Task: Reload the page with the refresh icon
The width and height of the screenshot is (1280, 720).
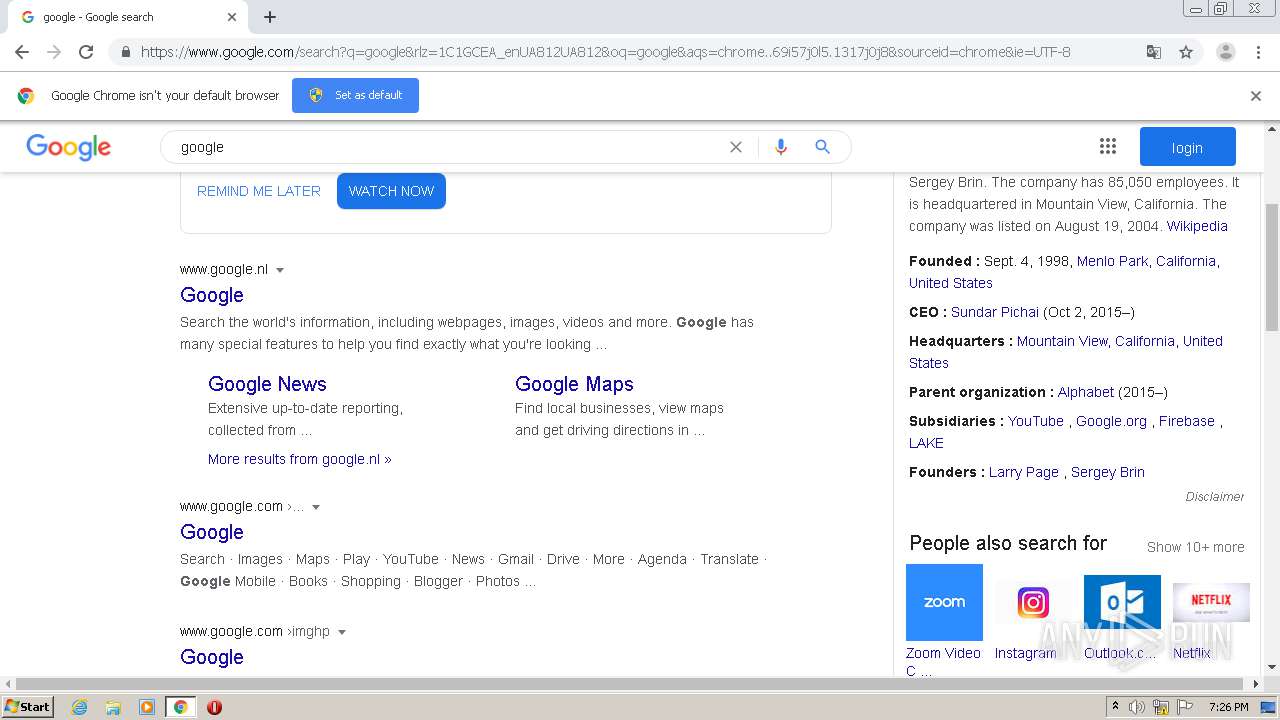Action: coord(86,52)
